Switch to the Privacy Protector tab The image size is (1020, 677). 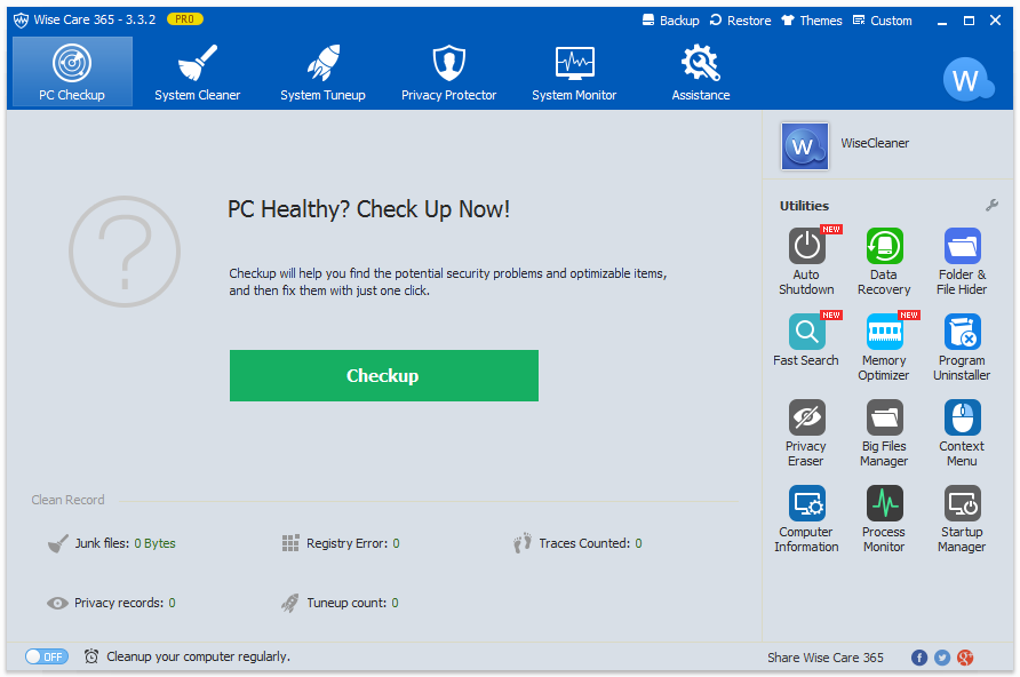point(449,73)
